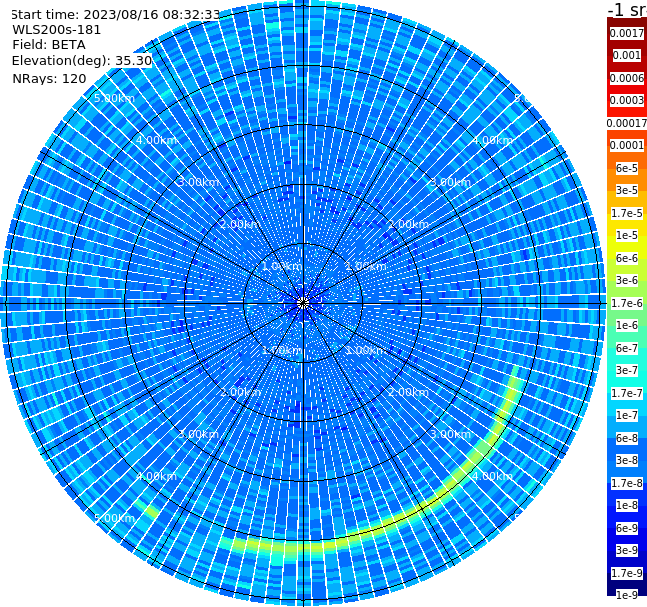Click the "6e-6" colorbar label
This screenshot has width=647, height=607.
click(x=626, y=258)
